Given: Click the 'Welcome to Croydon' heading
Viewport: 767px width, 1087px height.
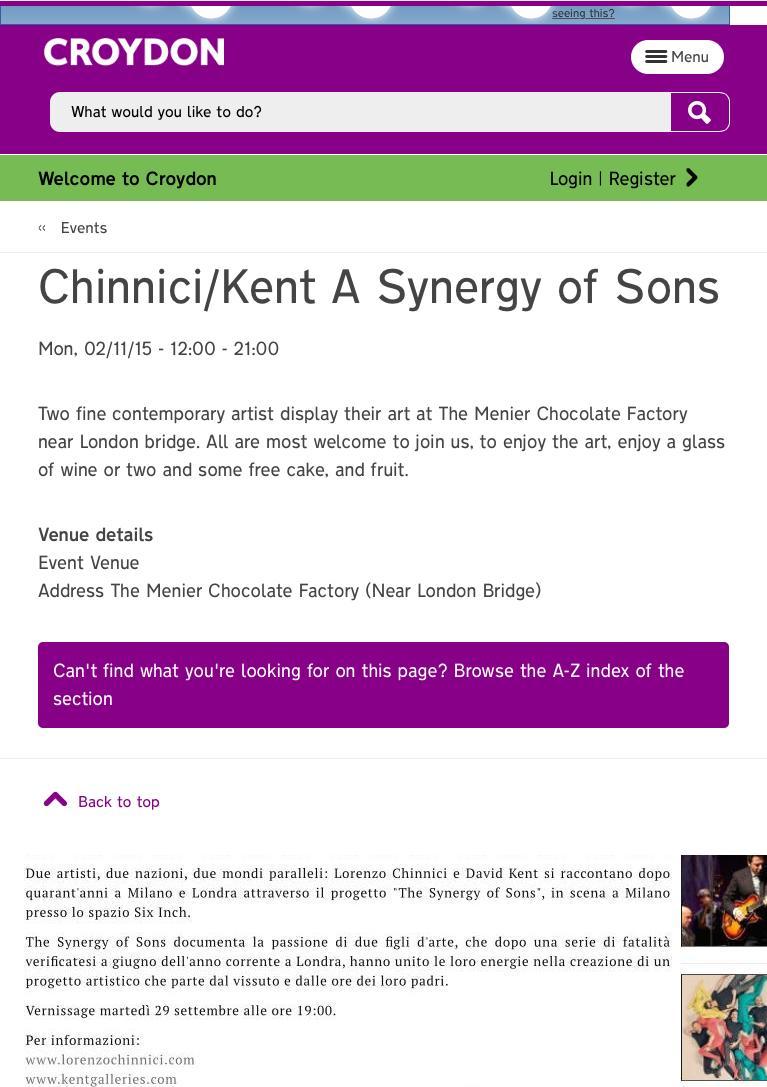Looking at the screenshot, I should pyautogui.click(x=127, y=178).
